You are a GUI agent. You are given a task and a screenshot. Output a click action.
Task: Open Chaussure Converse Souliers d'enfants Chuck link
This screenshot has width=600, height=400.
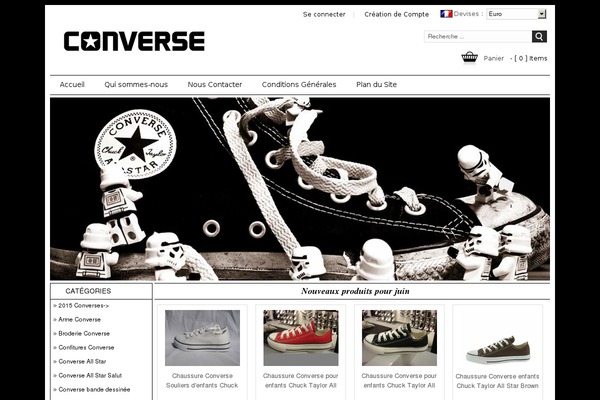point(202,380)
